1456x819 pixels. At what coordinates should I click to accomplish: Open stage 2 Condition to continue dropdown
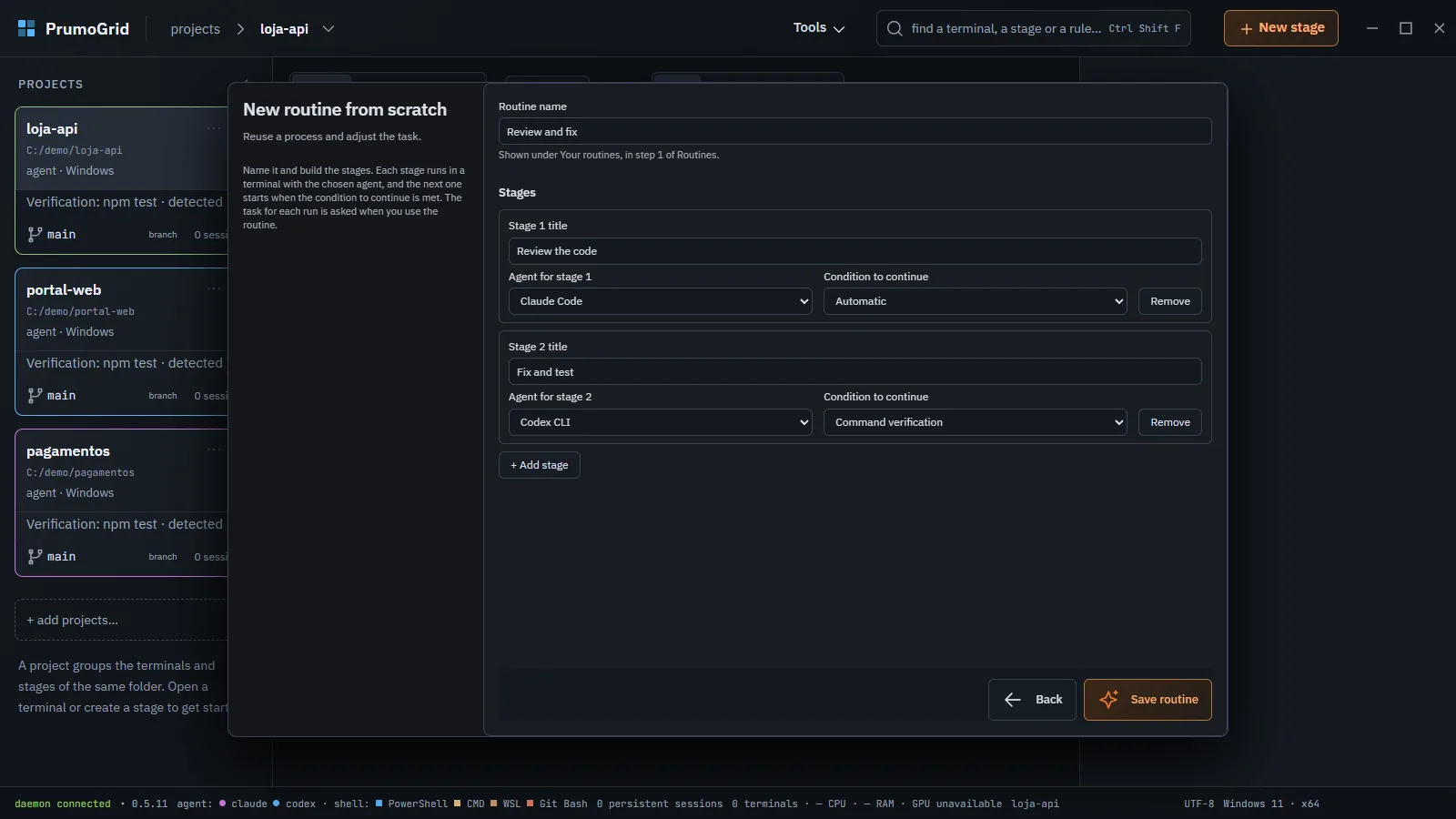pos(975,422)
